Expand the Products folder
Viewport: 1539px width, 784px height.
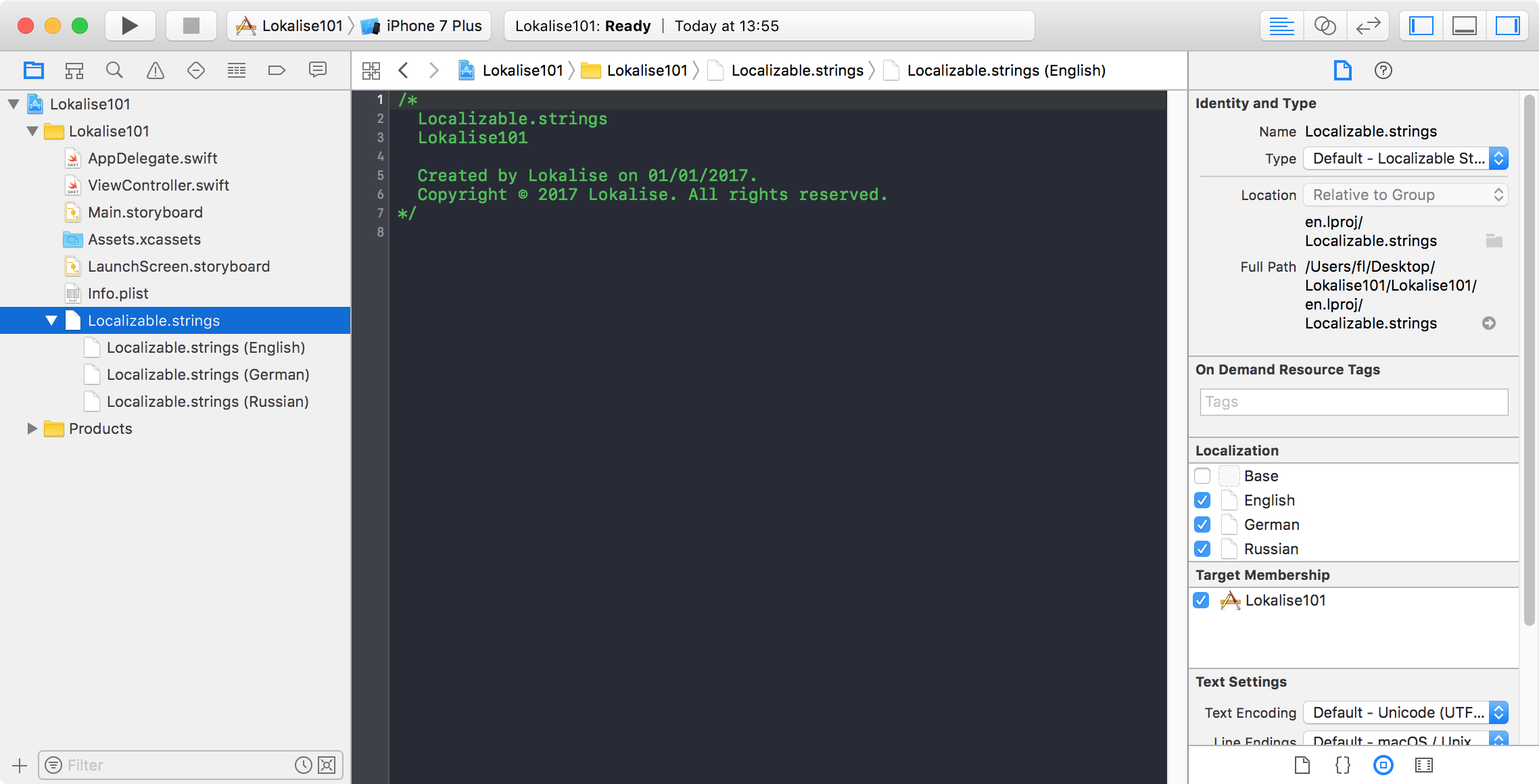[32, 428]
